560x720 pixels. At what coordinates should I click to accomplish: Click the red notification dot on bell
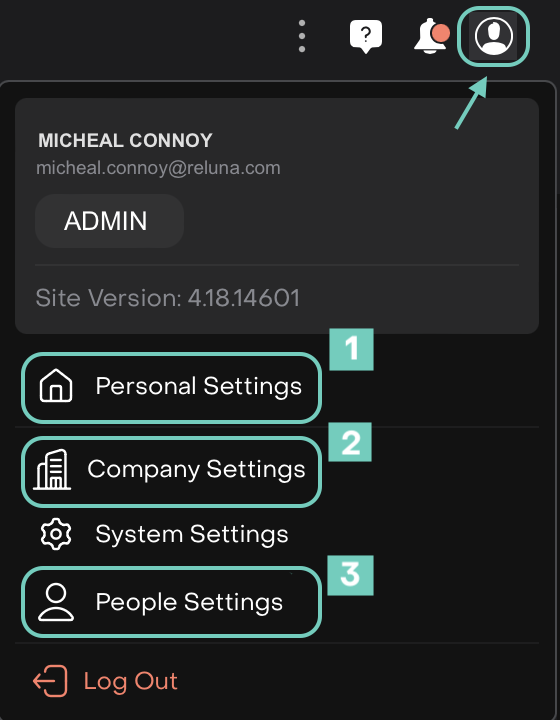click(441, 34)
